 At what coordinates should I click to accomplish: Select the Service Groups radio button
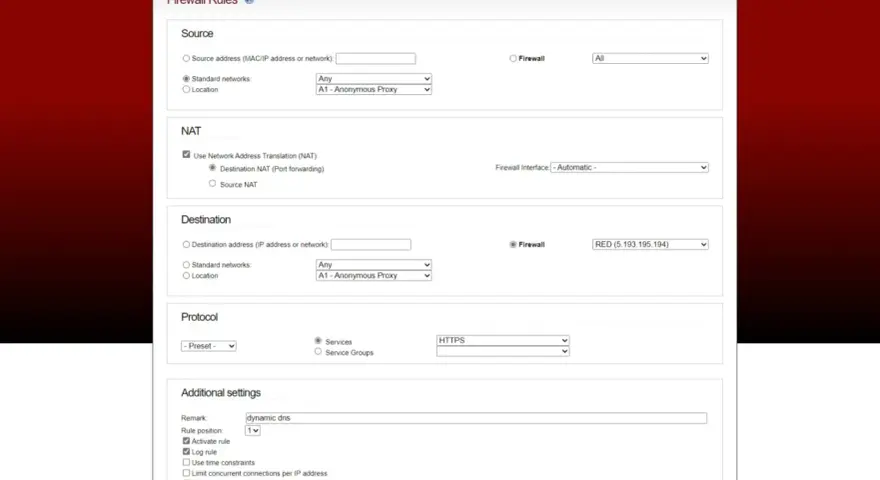[x=318, y=351]
